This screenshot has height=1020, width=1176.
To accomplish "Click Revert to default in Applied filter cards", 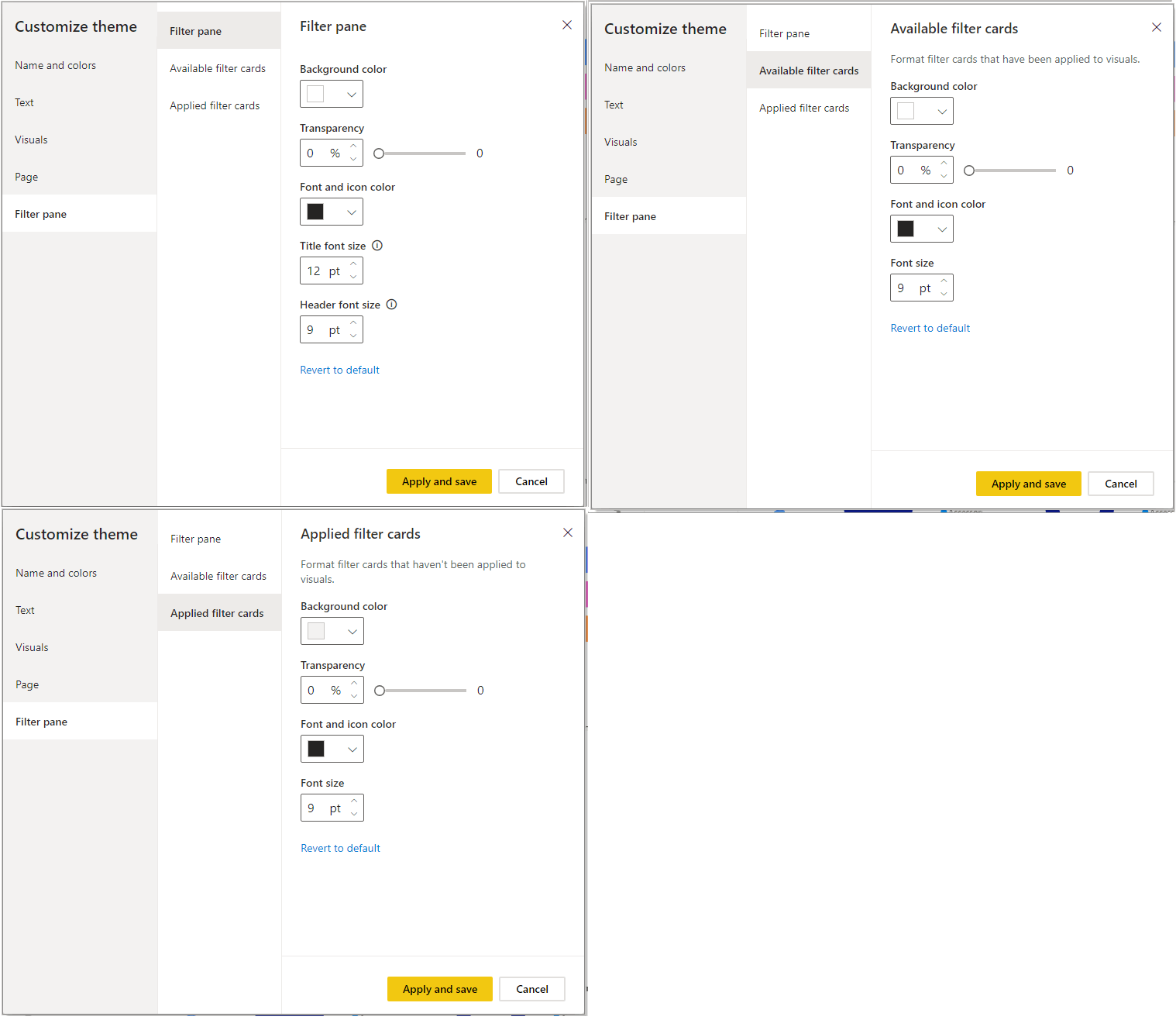I will [x=340, y=849].
